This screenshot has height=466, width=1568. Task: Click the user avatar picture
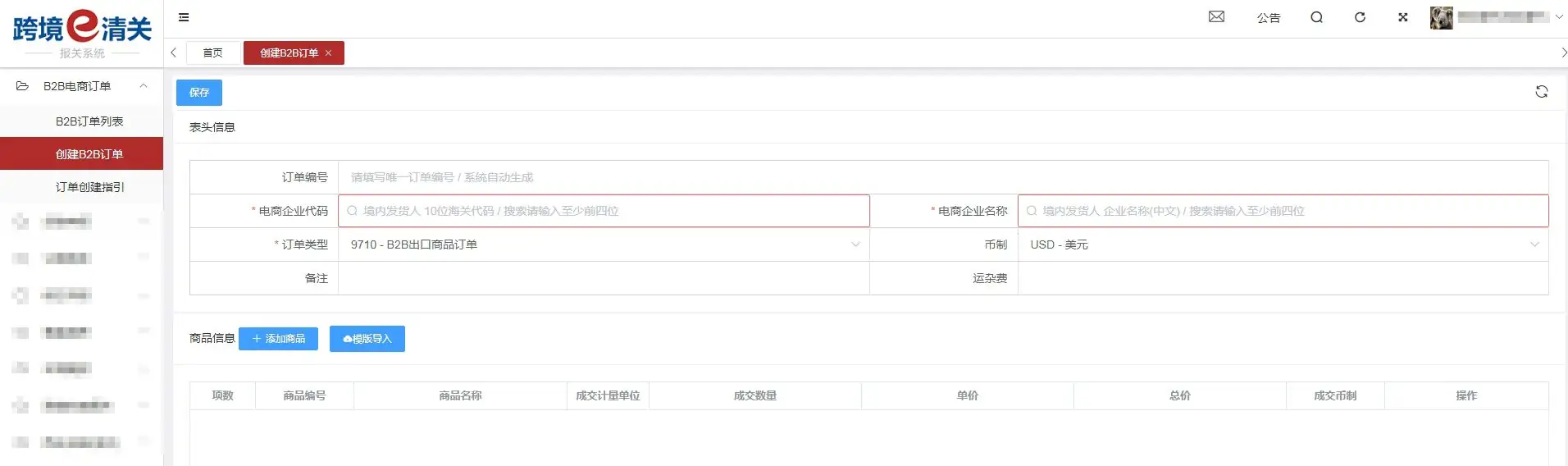click(1441, 17)
